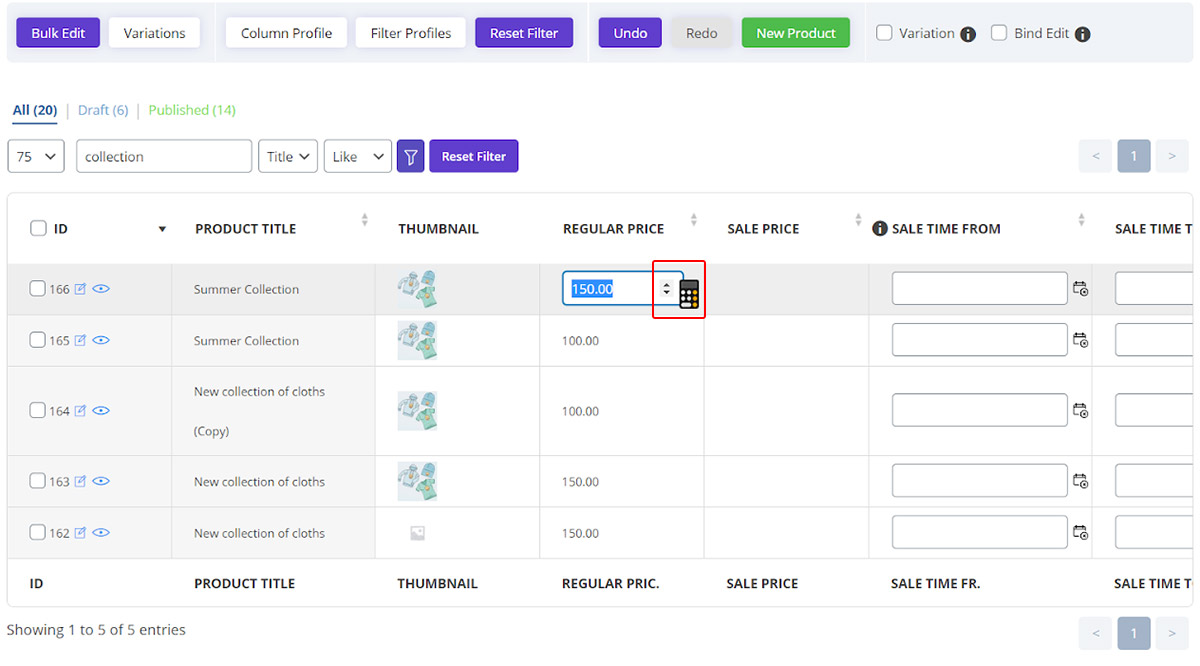Click the Bulk Edit button
Image resolution: width=1200 pixels, height=666 pixels.
click(x=58, y=33)
